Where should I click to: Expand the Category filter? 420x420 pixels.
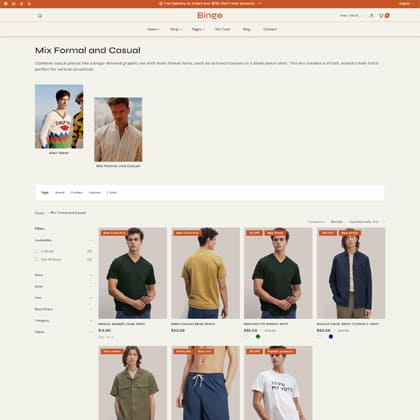(x=63, y=320)
